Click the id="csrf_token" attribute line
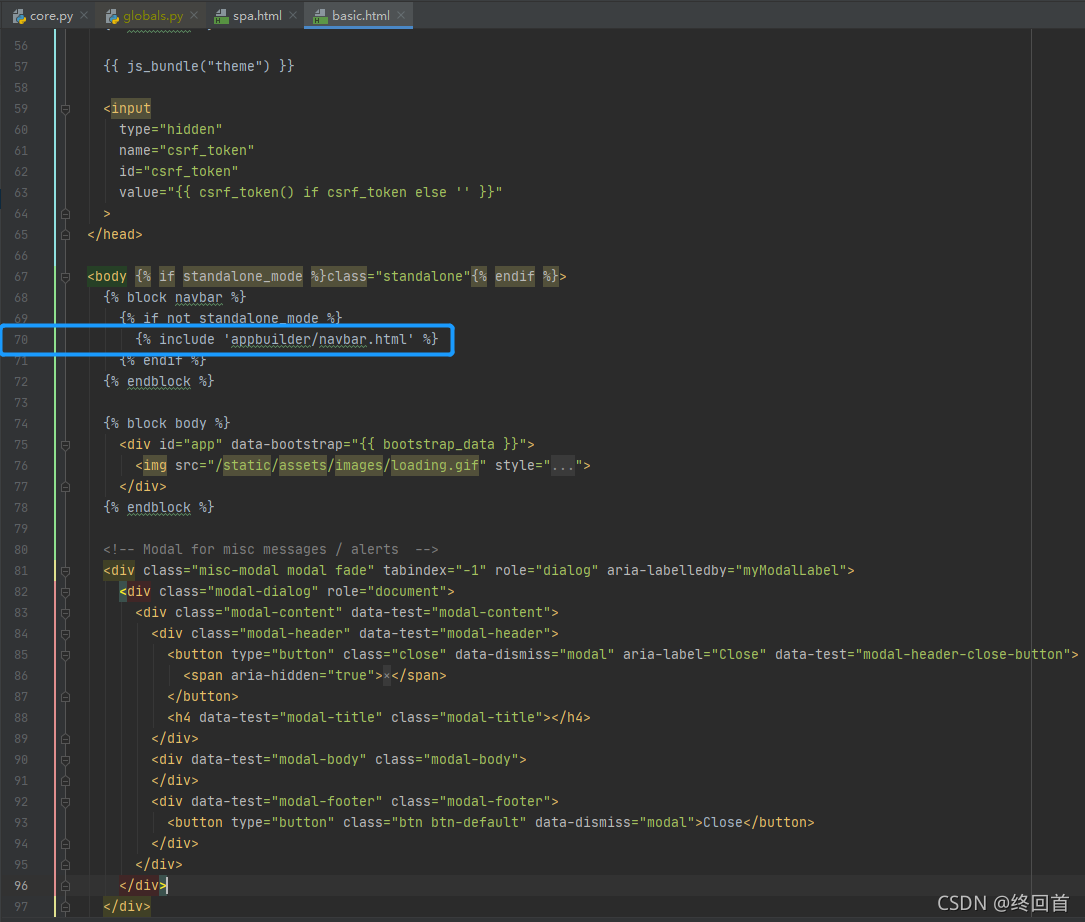 tap(179, 171)
